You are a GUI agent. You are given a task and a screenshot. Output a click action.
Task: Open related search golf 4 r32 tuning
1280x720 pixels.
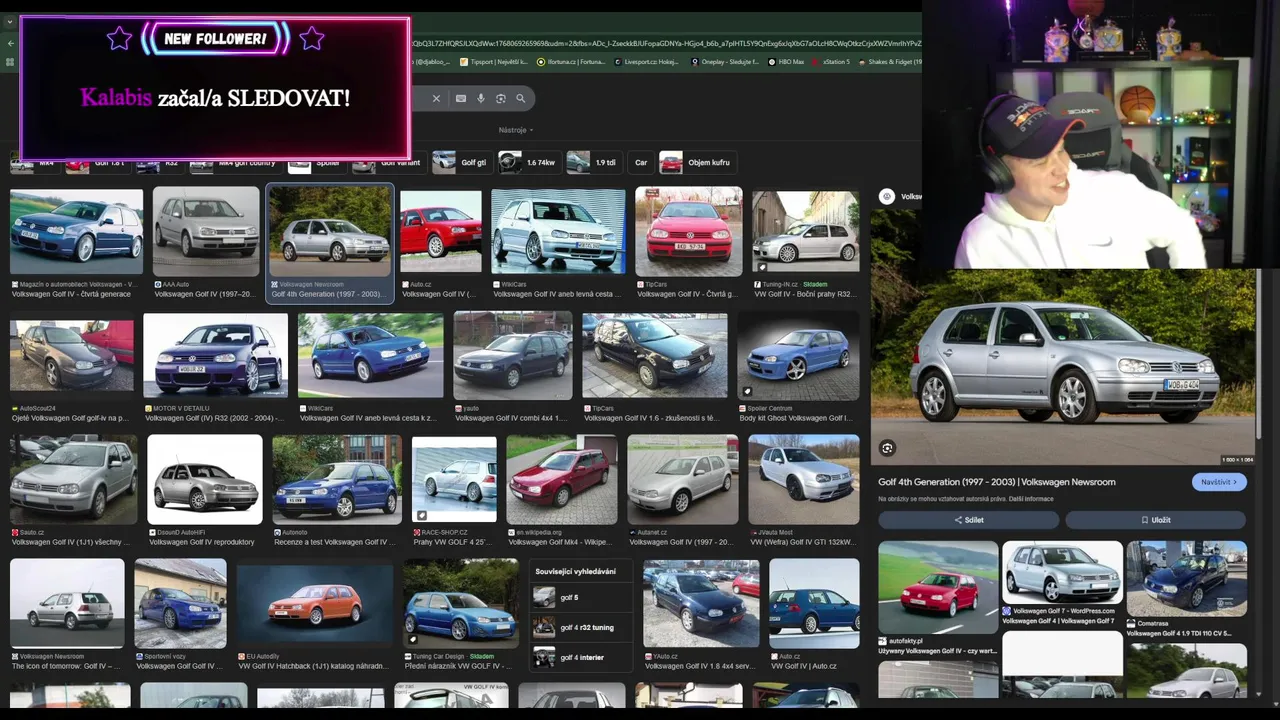tap(580, 628)
